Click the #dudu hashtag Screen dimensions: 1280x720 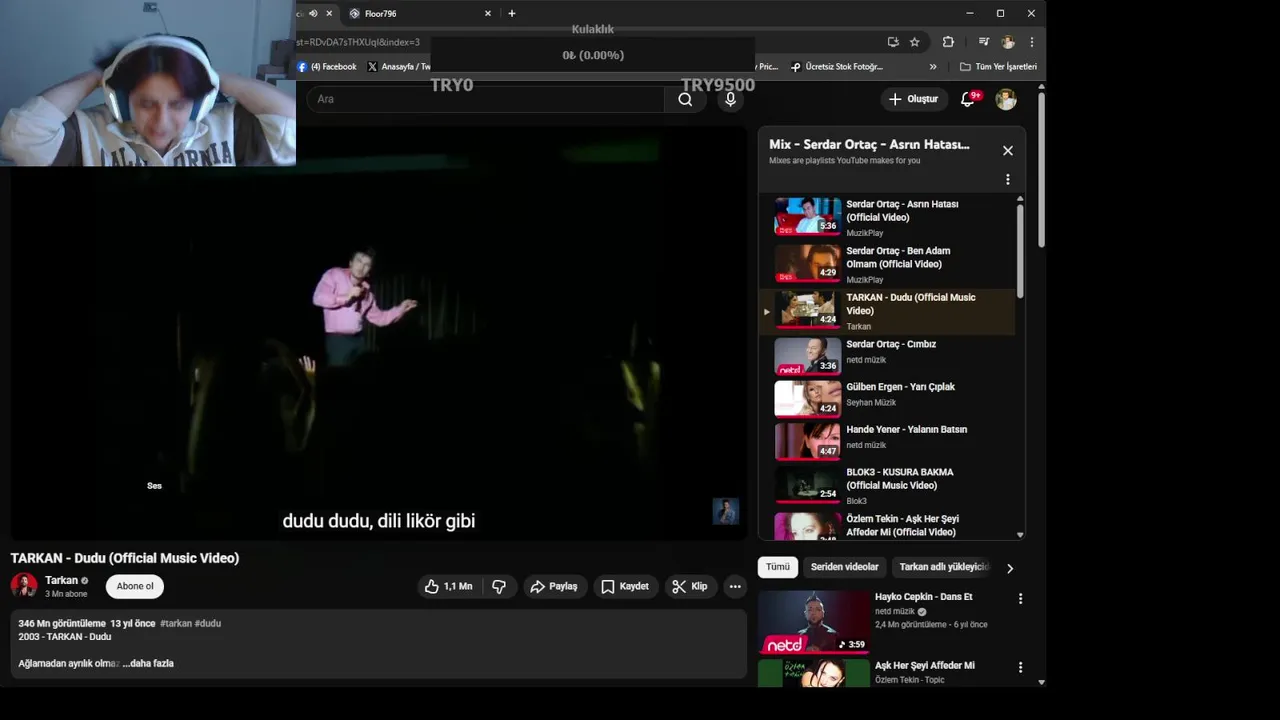click(208, 623)
